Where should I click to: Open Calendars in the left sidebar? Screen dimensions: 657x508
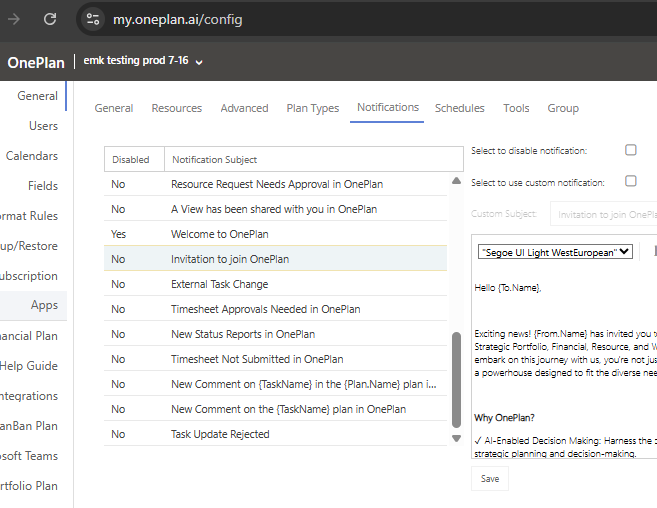tap(32, 156)
